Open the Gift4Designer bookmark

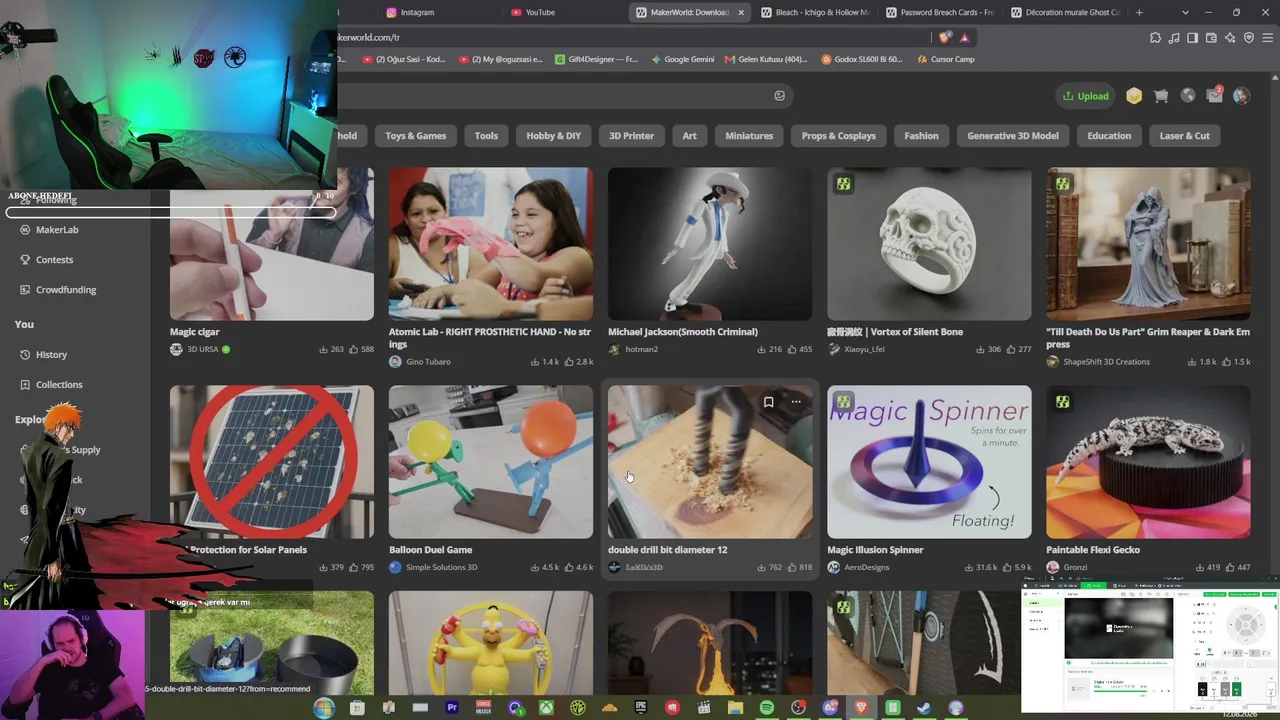596,59
